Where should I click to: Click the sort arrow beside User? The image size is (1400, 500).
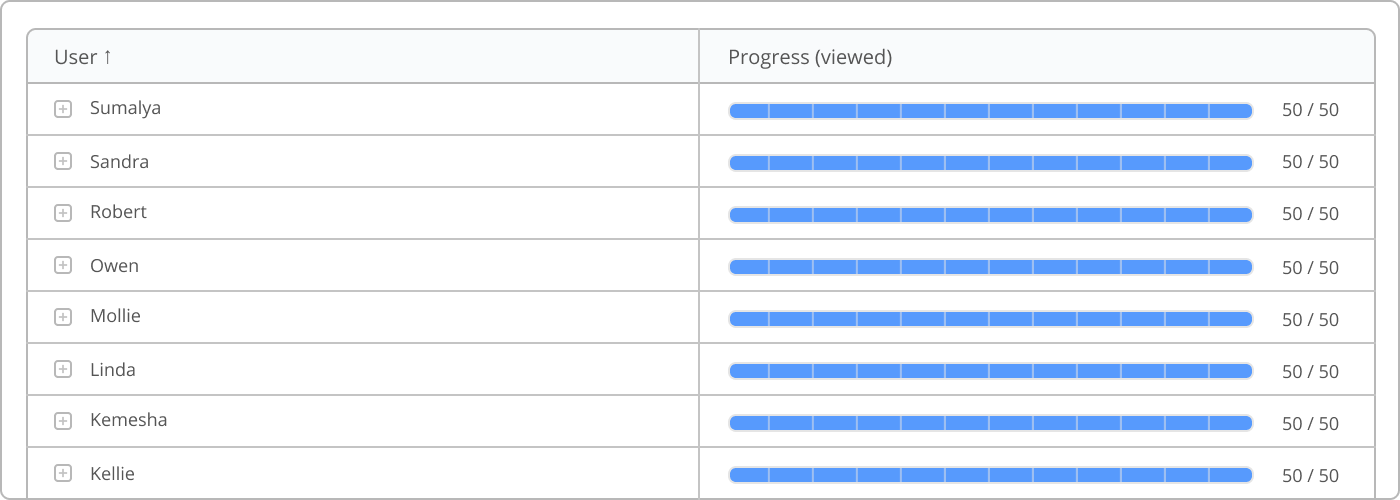[x=107, y=57]
